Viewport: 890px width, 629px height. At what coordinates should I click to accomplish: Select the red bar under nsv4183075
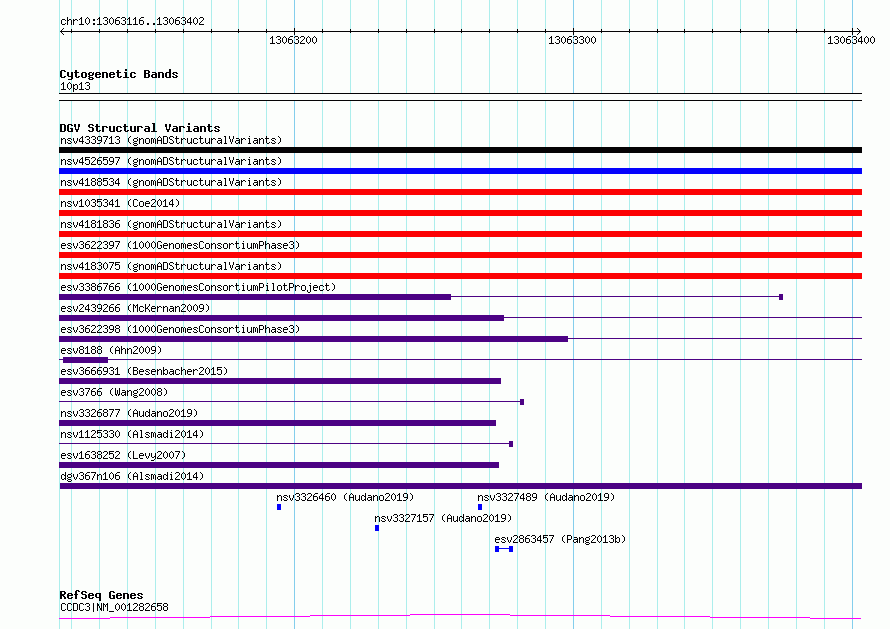point(460,276)
